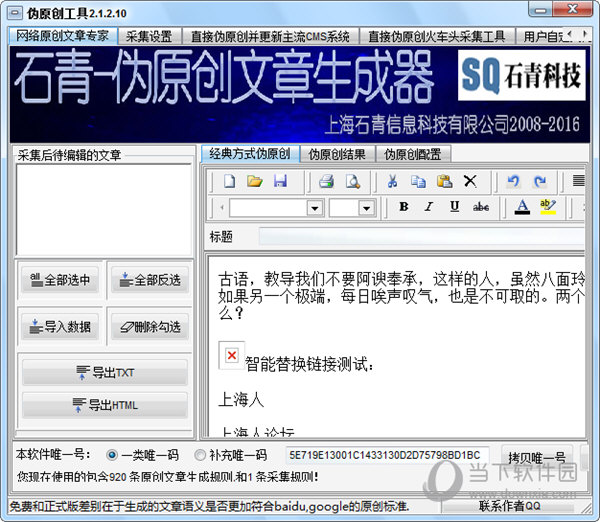
Task: Show more tabs via tab scroll arrows
Action: pyautogui.click(x=578, y=36)
